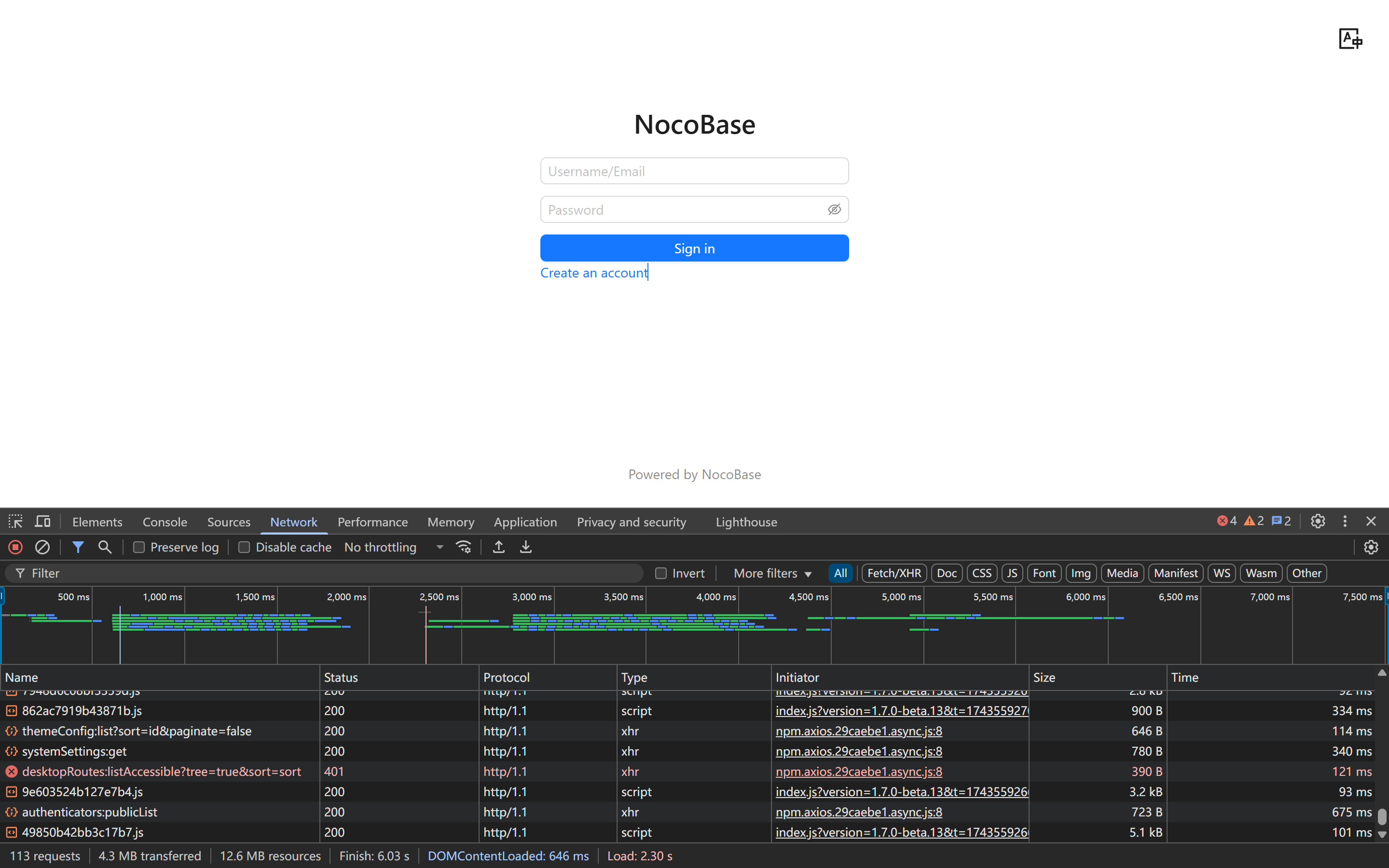Image resolution: width=1389 pixels, height=868 pixels.
Task: Click the blue Sign in button
Action: pyautogui.click(x=694, y=248)
